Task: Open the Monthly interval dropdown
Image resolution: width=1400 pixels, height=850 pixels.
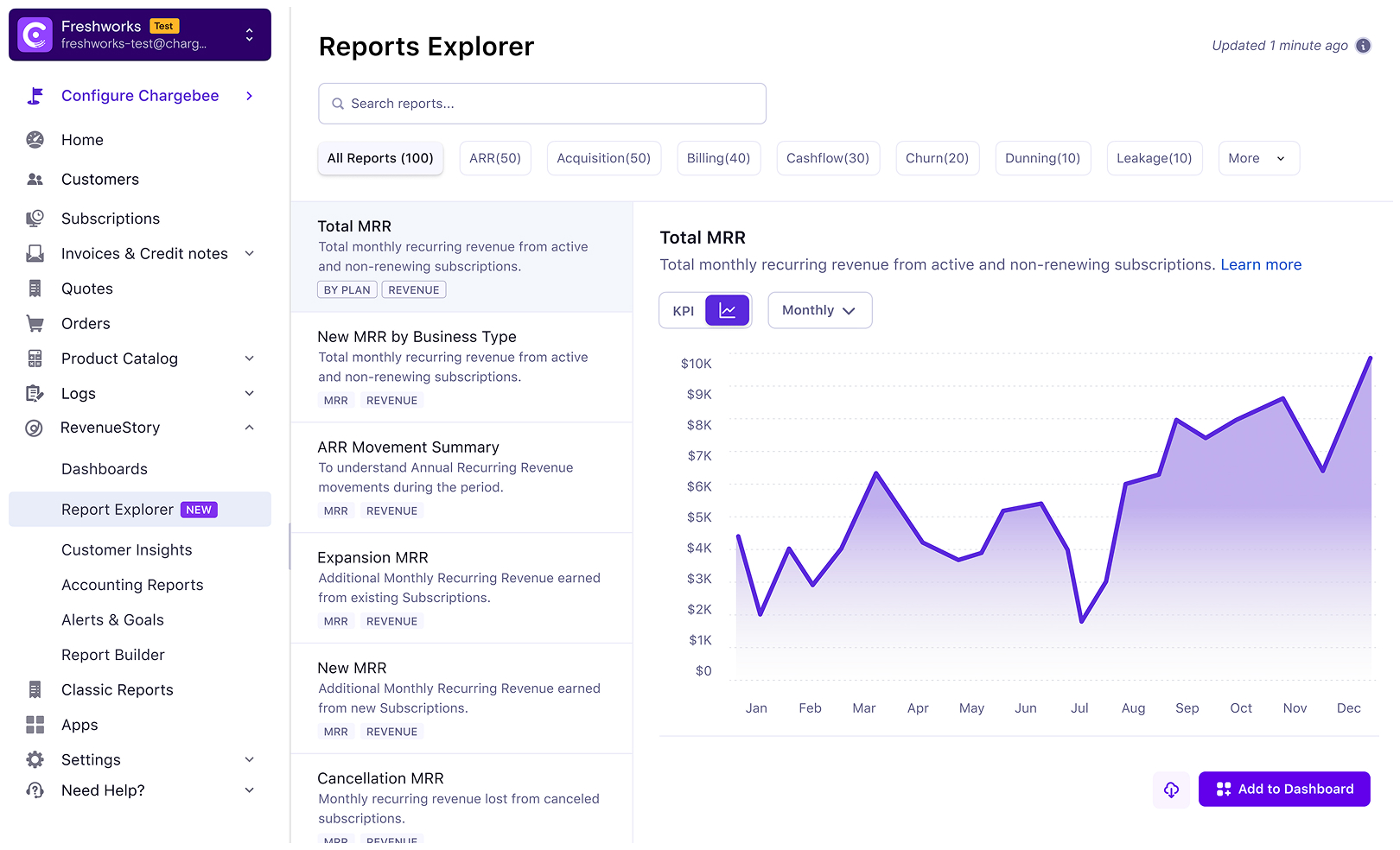Action: pyautogui.click(x=818, y=309)
